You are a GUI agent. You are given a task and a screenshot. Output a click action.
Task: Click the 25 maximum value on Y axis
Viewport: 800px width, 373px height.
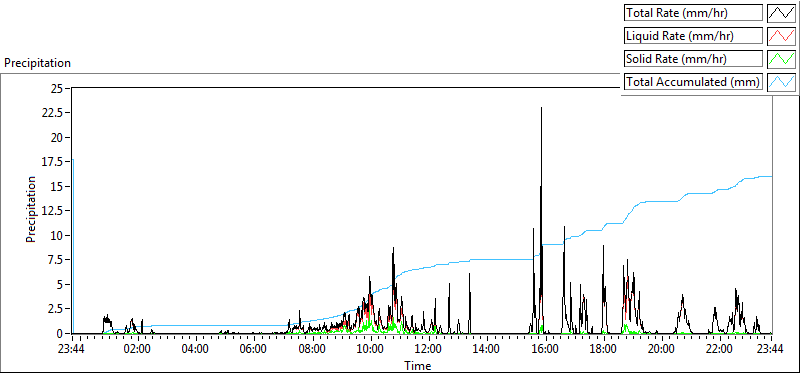pyautogui.click(x=56, y=89)
